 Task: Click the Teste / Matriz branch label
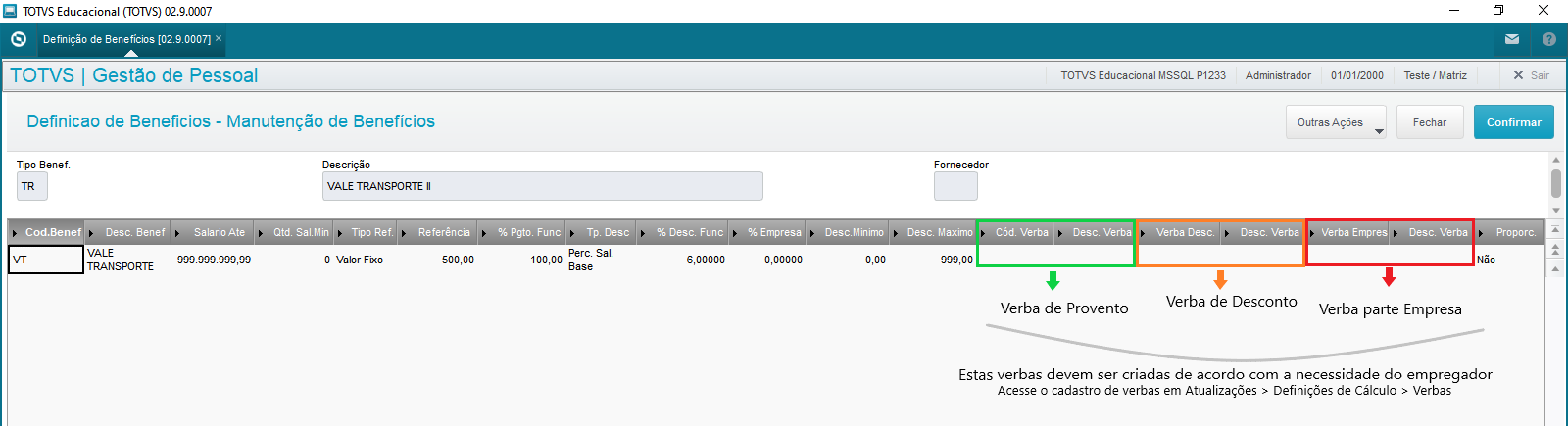tap(1435, 75)
